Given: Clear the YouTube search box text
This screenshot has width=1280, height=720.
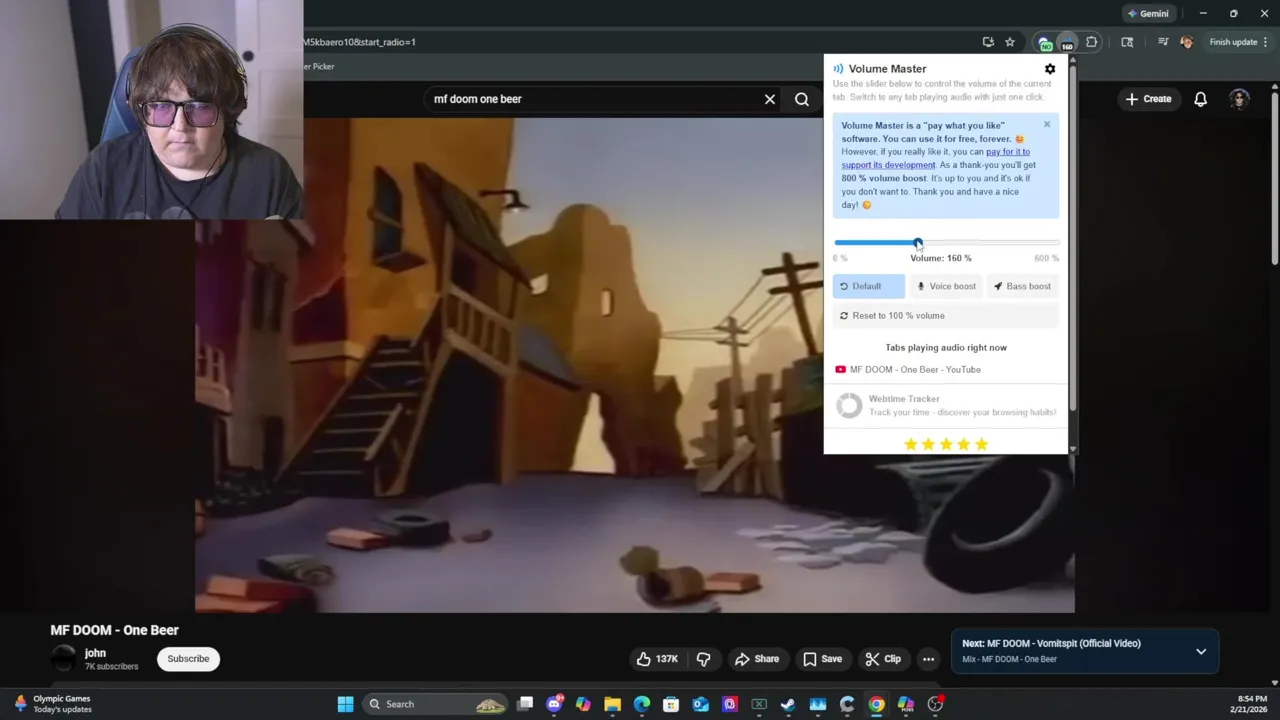Looking at the screenshot, I should pyautogui.click(x=770, y=99).
